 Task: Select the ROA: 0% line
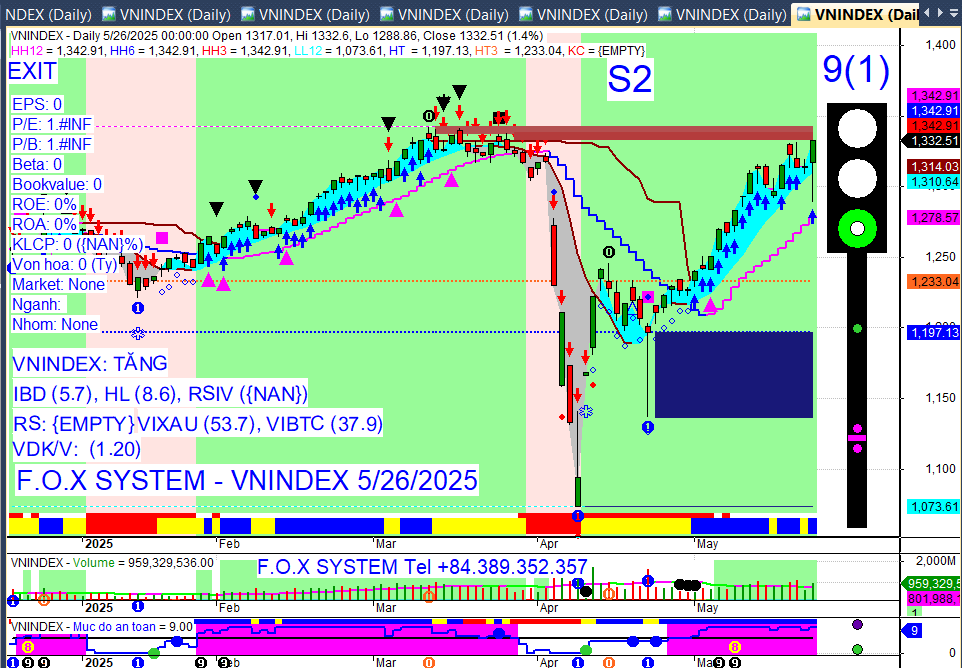(44, 225)
